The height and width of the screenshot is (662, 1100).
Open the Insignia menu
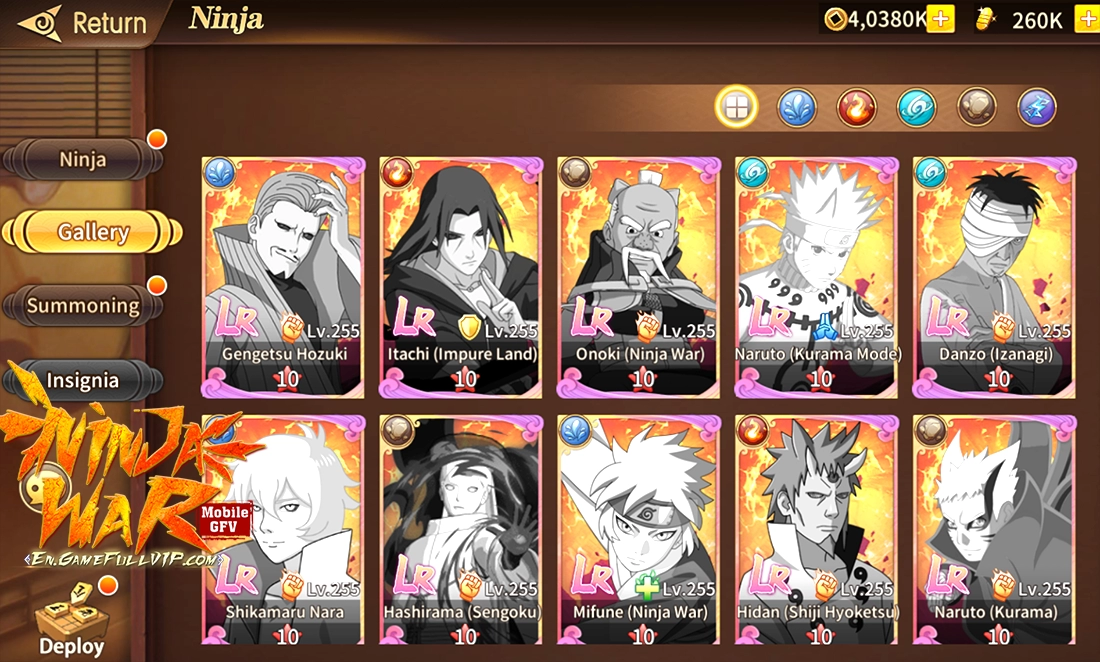coord(83,380)
